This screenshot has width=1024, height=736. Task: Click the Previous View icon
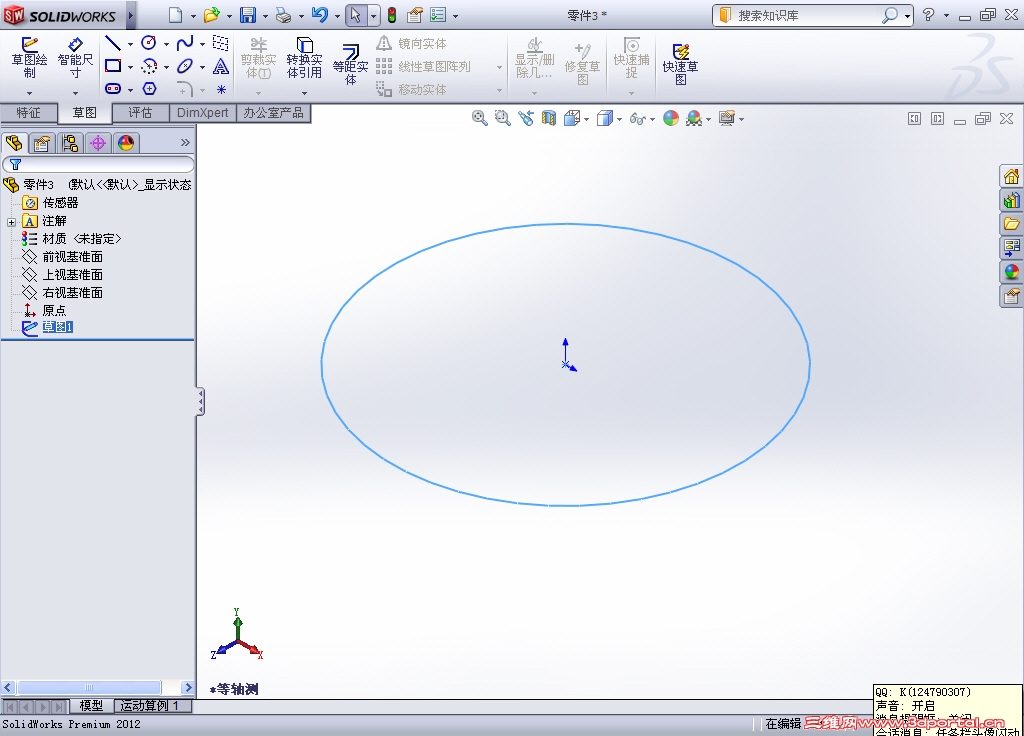click(526, 118)
